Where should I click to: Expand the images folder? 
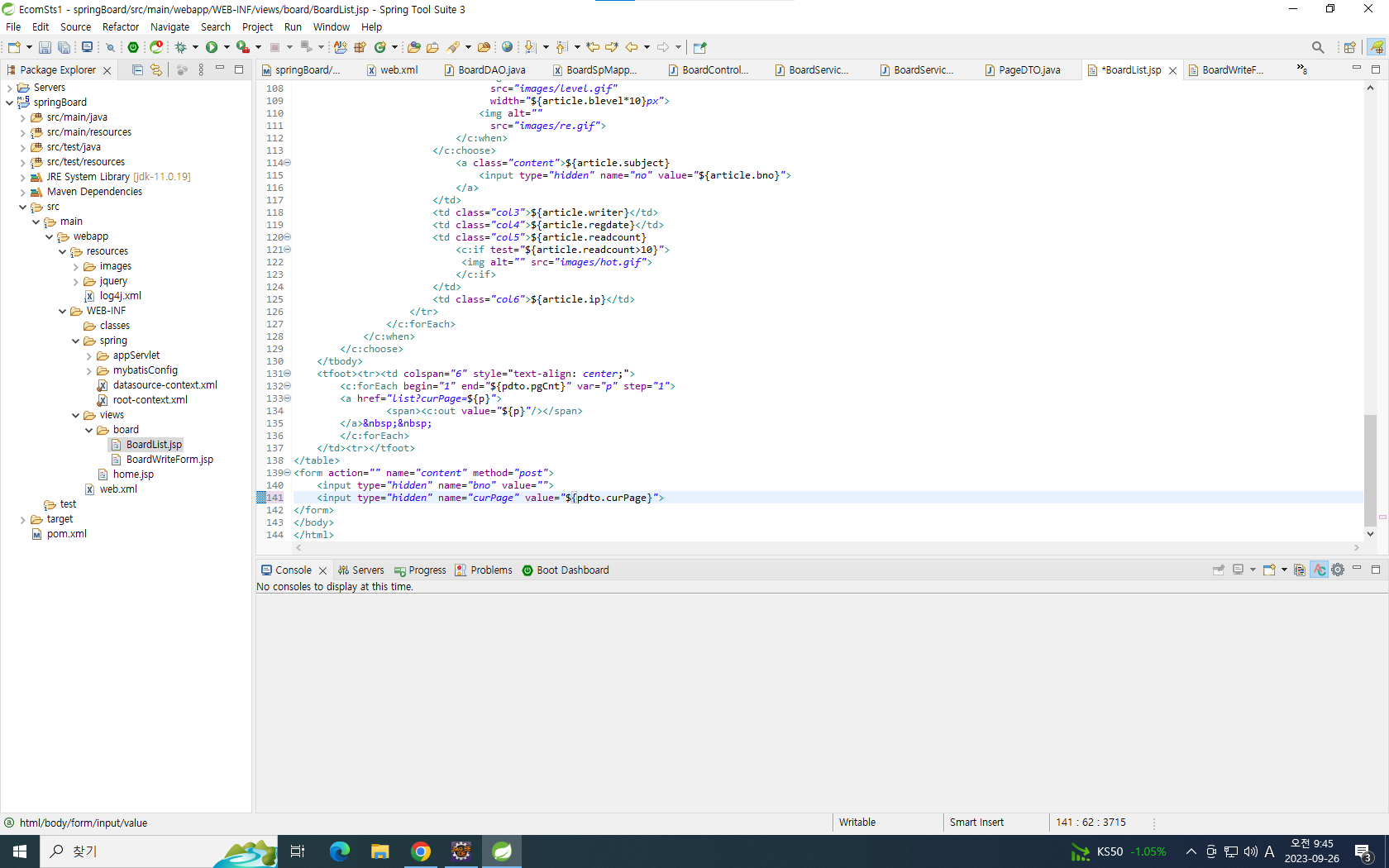point(75,266)
